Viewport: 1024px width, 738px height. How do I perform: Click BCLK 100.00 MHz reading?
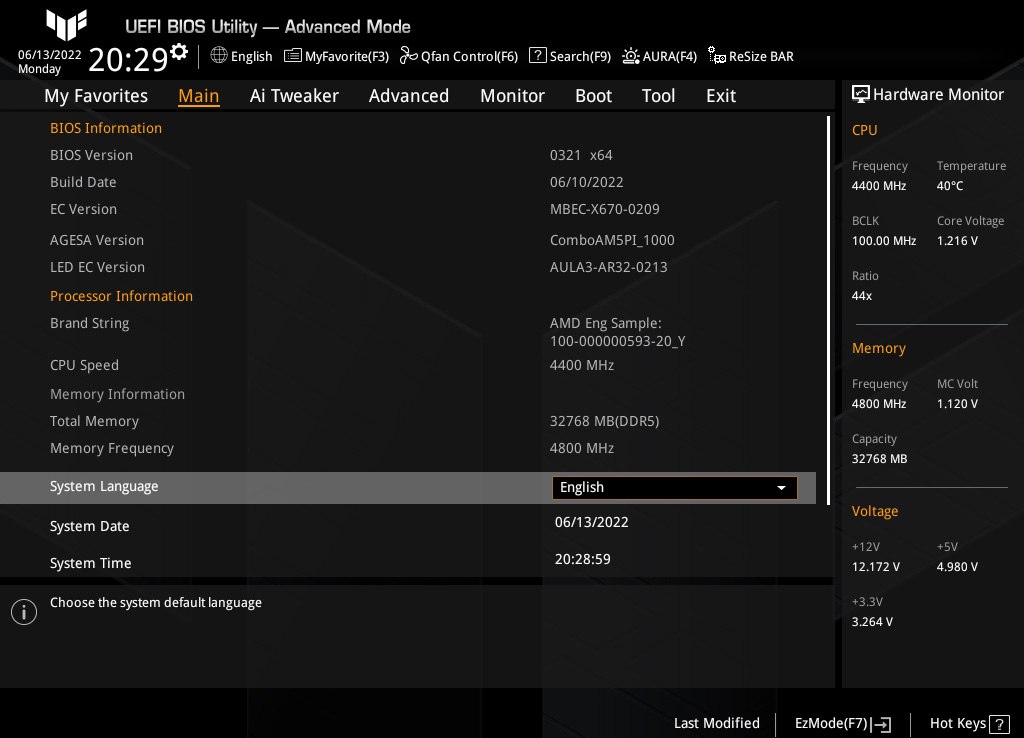(884, 241)
